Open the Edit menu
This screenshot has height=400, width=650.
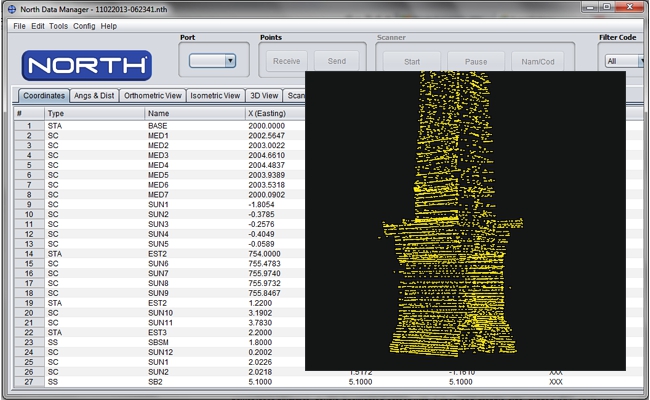[x=38, y=26]
